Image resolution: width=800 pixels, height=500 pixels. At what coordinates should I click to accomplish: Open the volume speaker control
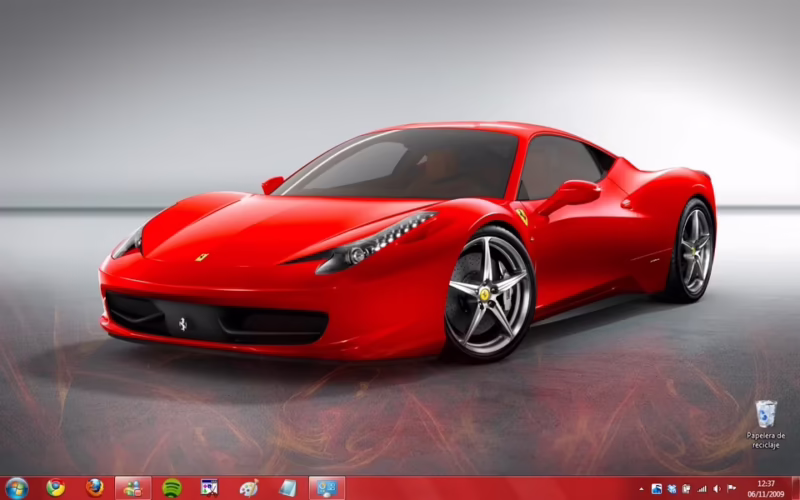pyautogui.click(x=717, y=488)
